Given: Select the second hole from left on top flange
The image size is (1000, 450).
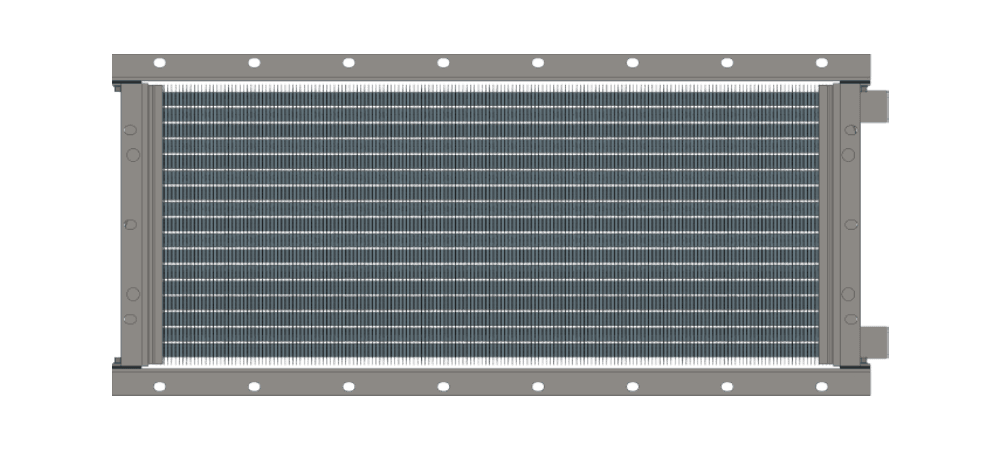Looking at the screenshot, I should click(x=254, y=62).
